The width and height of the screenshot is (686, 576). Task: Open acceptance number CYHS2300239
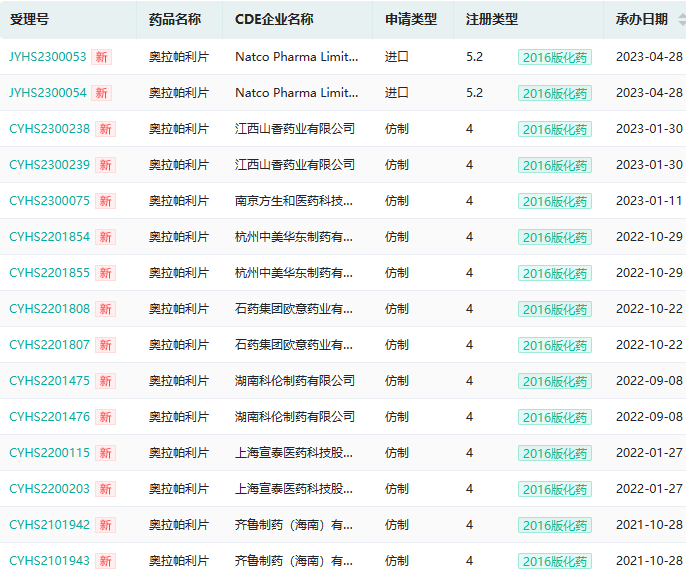coord(49,165)
